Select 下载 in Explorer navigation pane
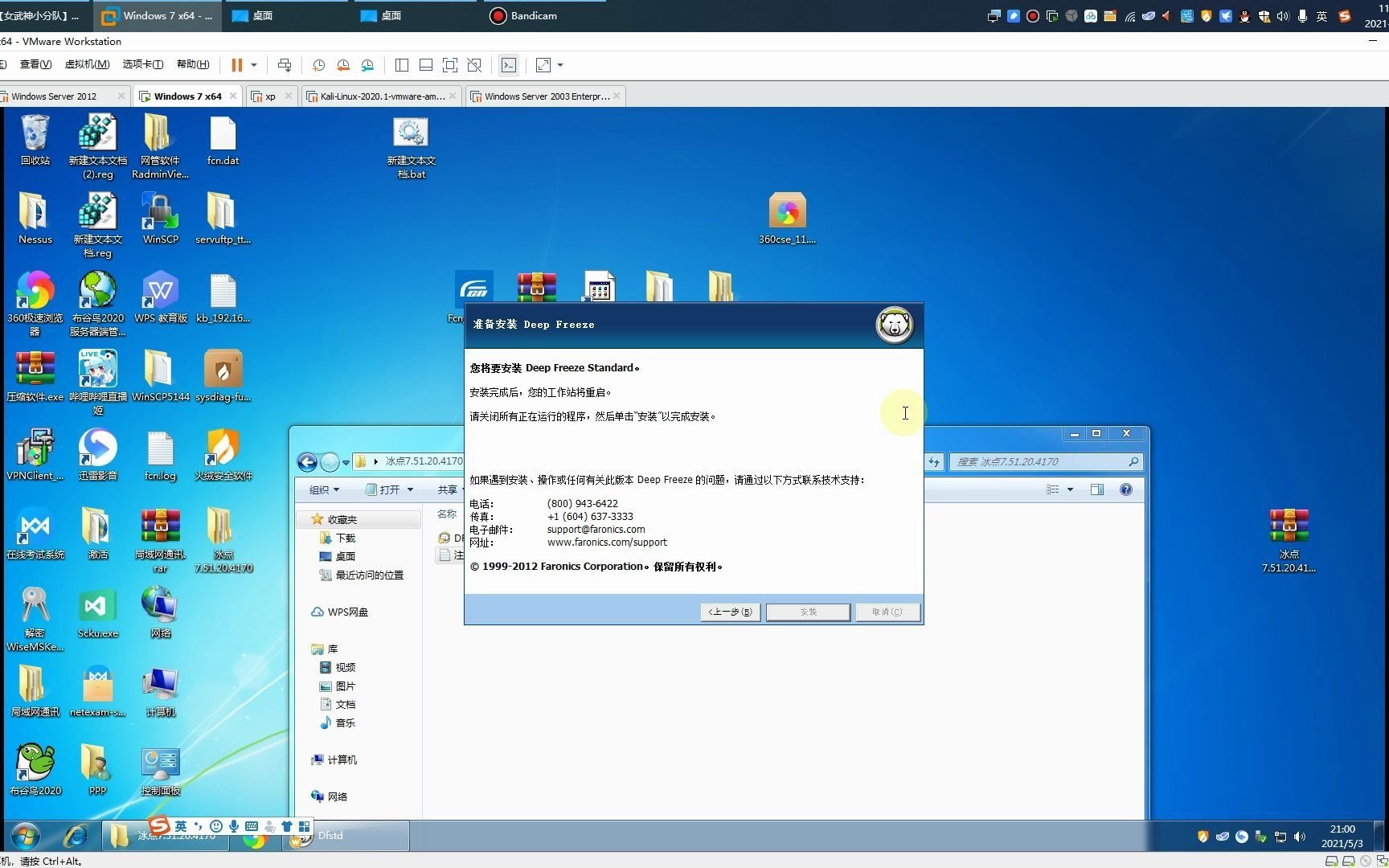Image resolution: width=1389 pixels, height=868 pixels. [x=337, y=538]
